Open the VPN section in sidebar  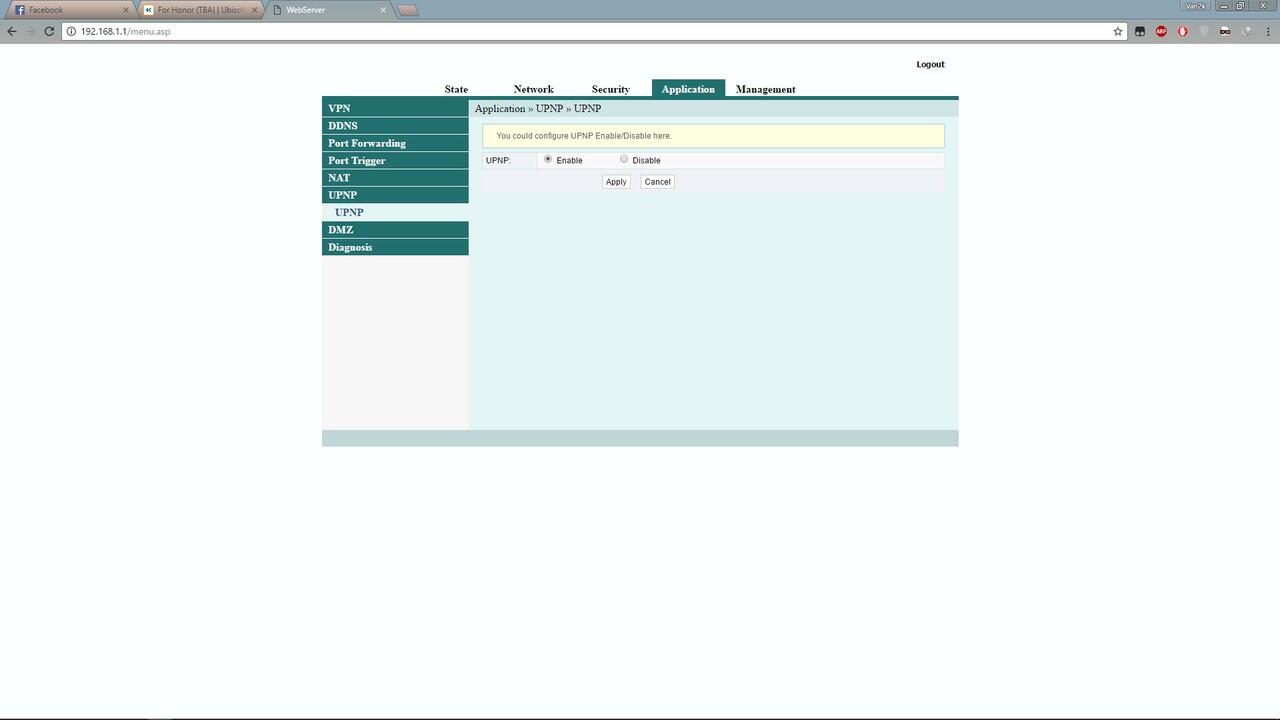[339, 108]
